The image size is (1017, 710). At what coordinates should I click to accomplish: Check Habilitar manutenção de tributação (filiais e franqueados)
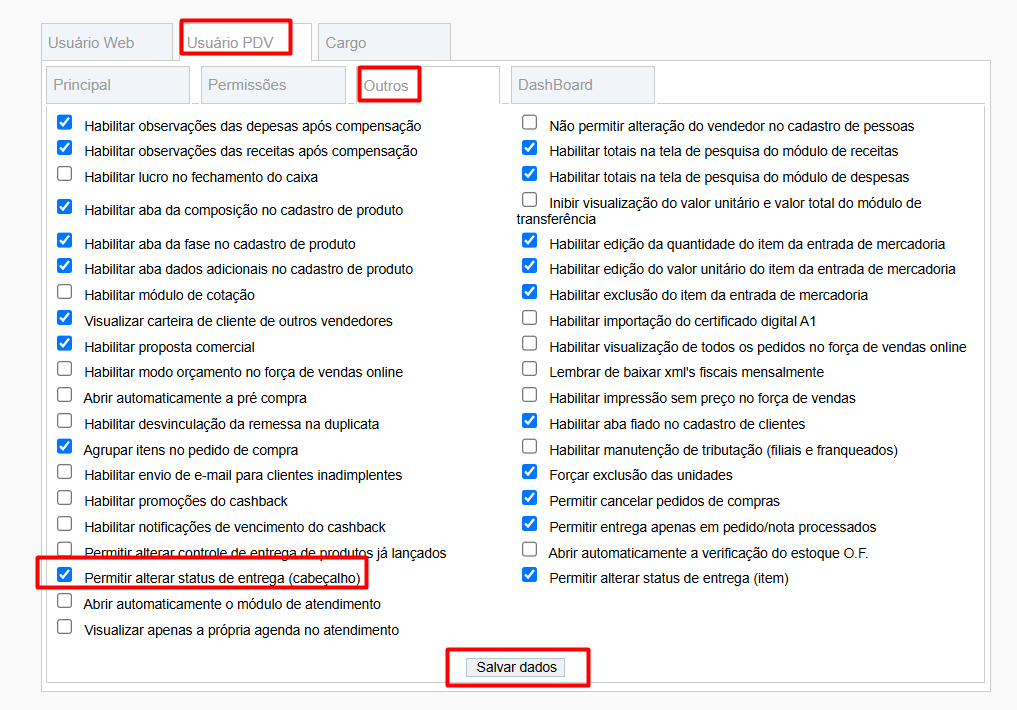coord(529,446)
